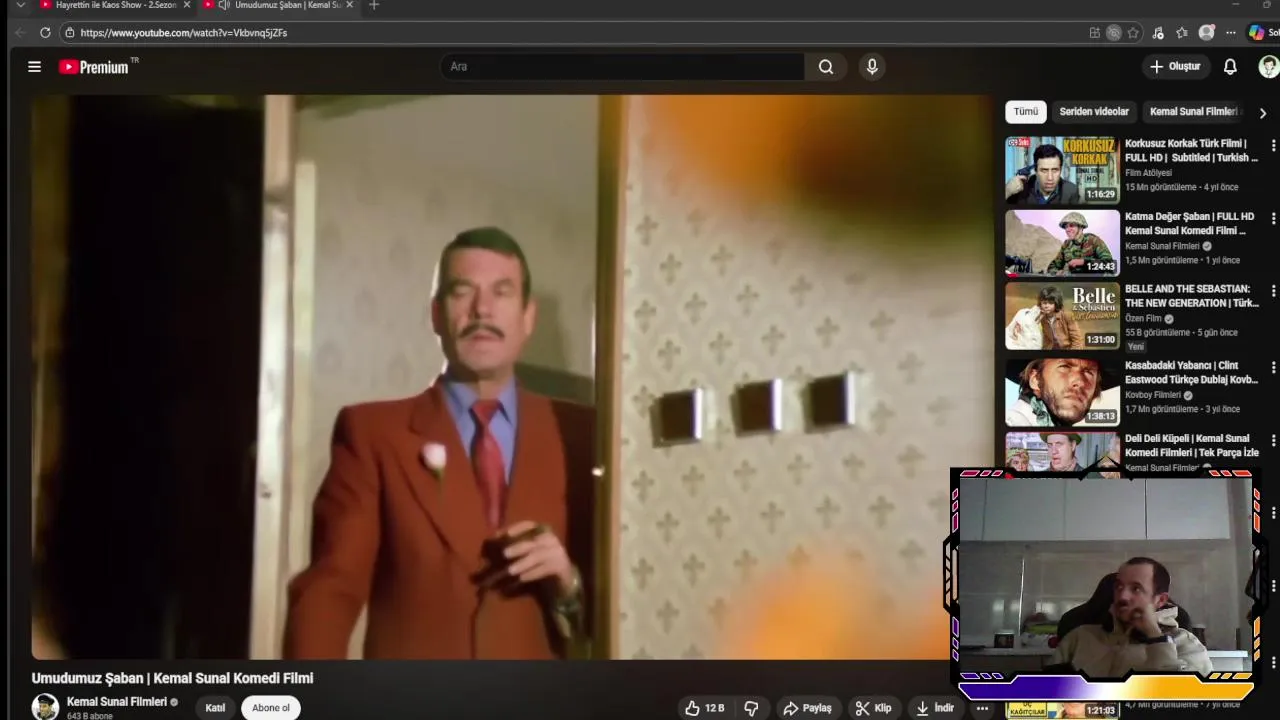
Task: Open YouTube notifications bell
Action: (1230, 67)
